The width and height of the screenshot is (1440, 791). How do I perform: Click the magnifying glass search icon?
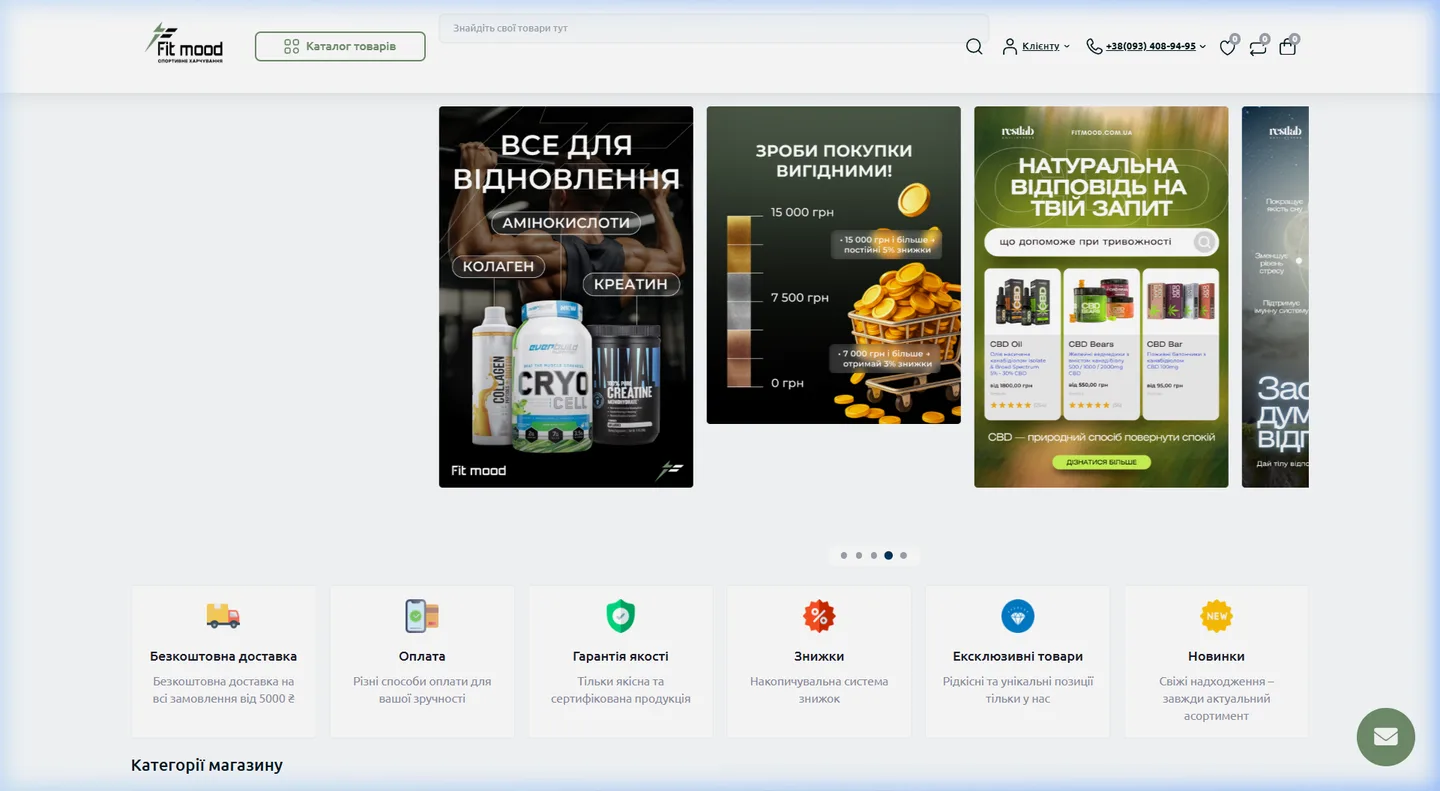tap(974, 46)
